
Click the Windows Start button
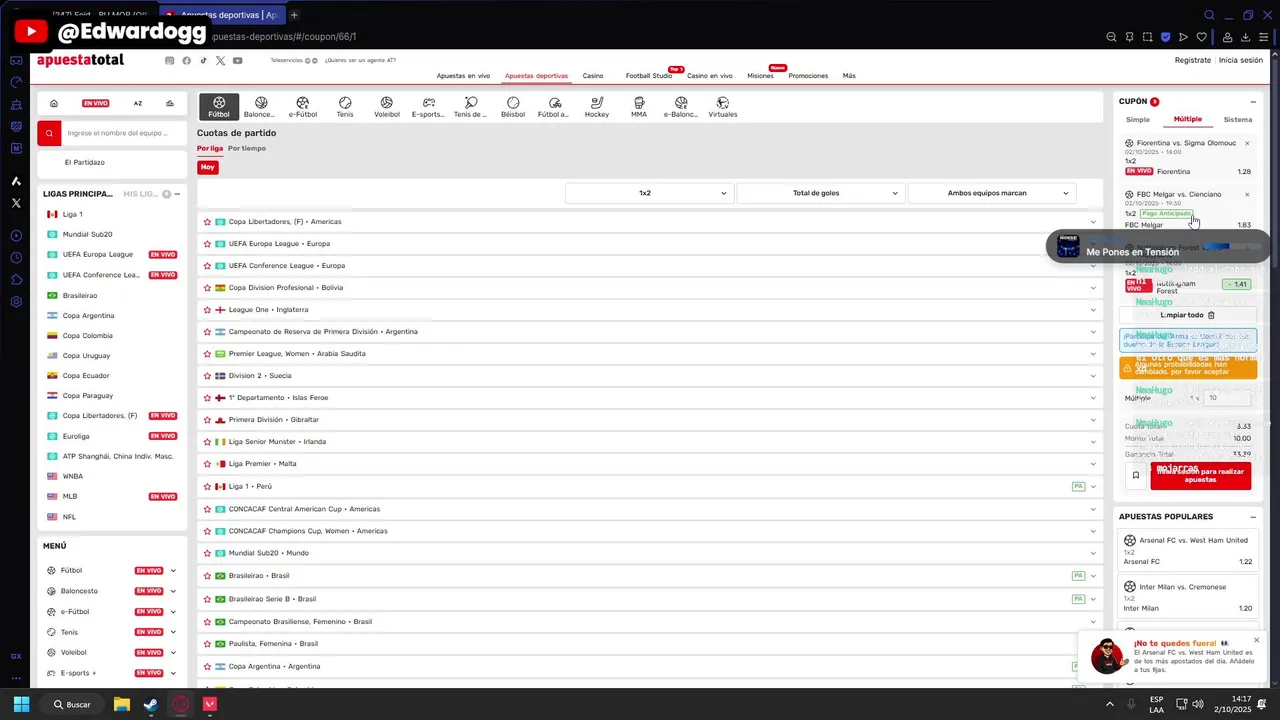point(21,704)
